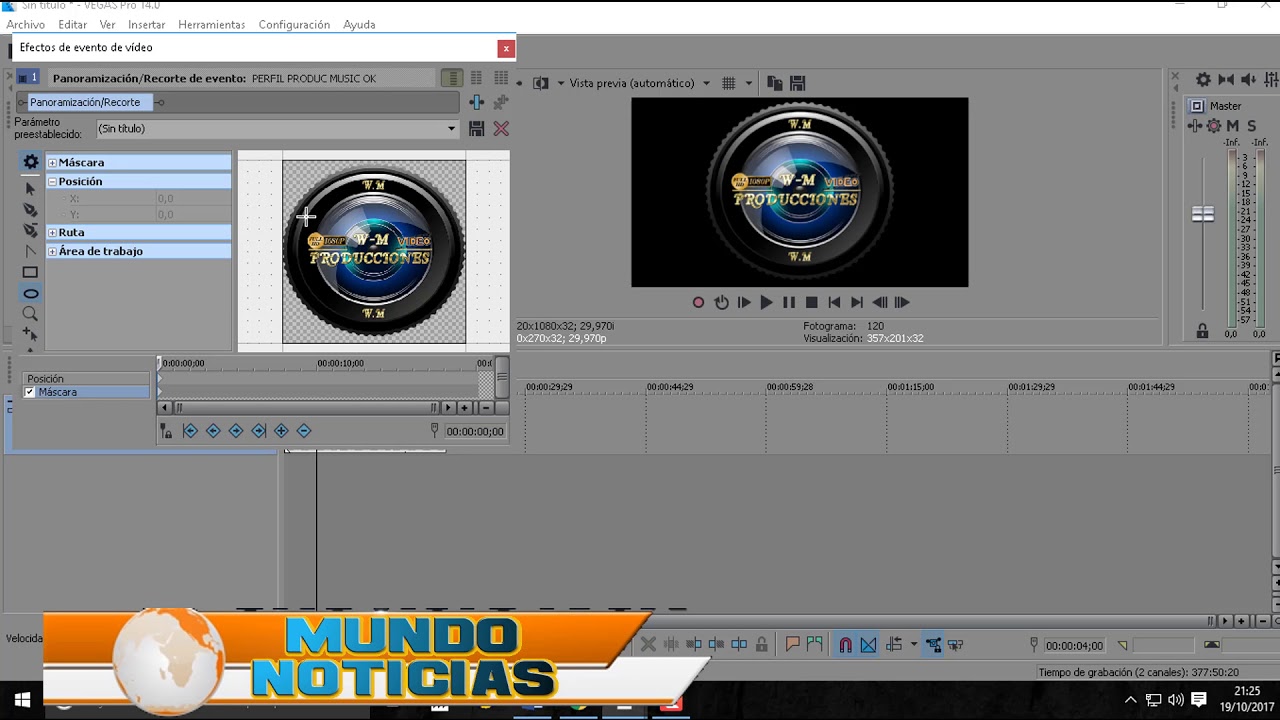This screenshot has height=720, width=1280.
Task: Open the Herramientas menu
Action: pyautogui.click(x=212, y=25)
